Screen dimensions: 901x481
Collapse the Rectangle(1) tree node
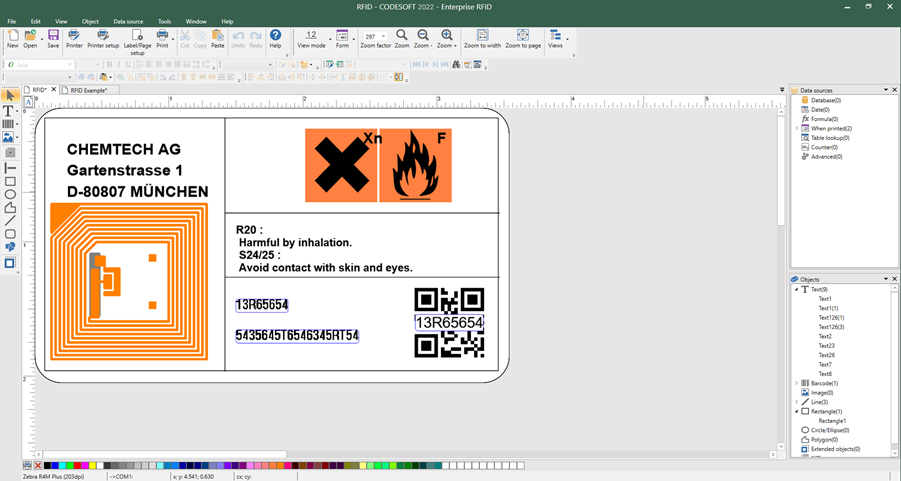[796, 411]
